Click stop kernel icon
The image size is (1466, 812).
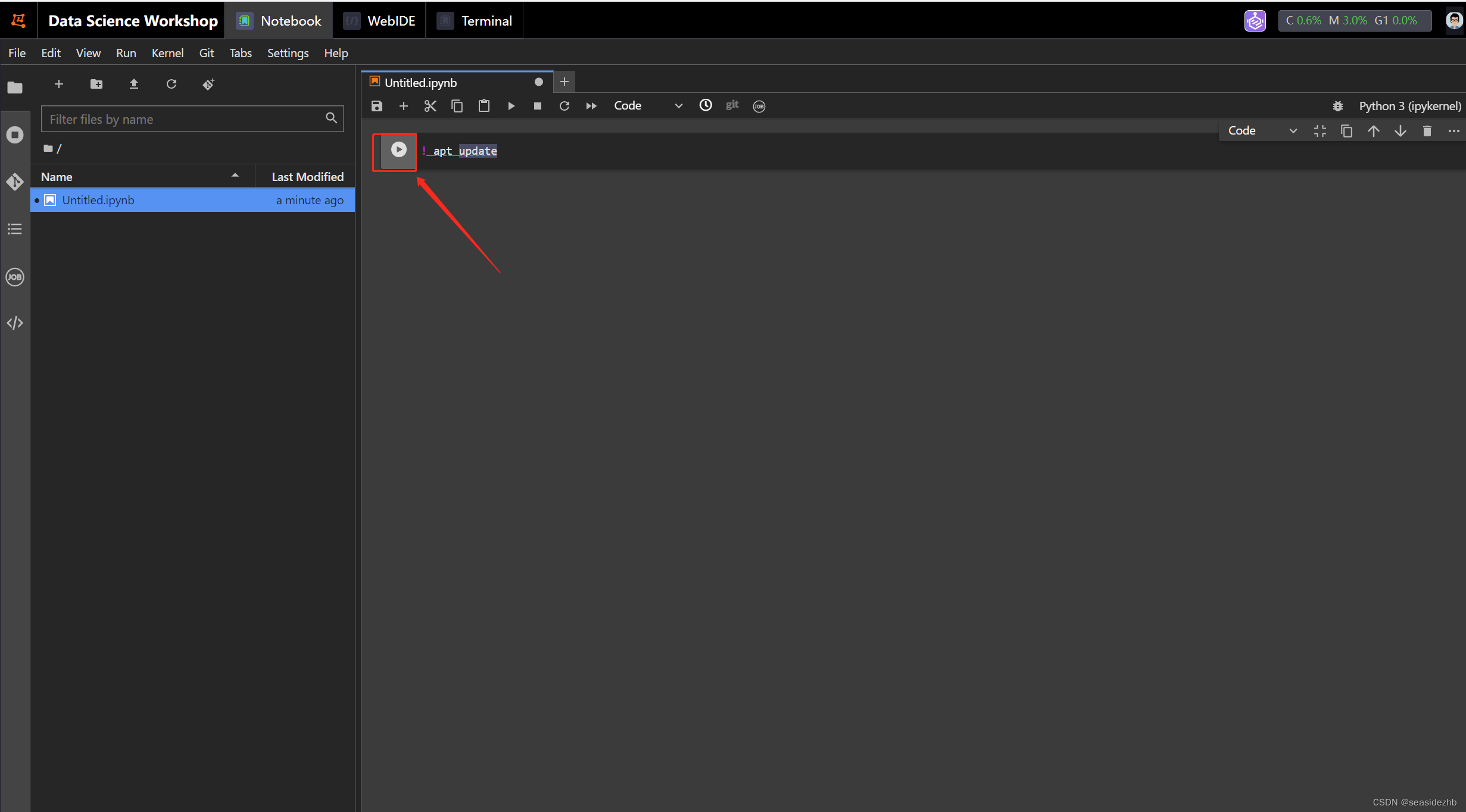pos(536,105)
